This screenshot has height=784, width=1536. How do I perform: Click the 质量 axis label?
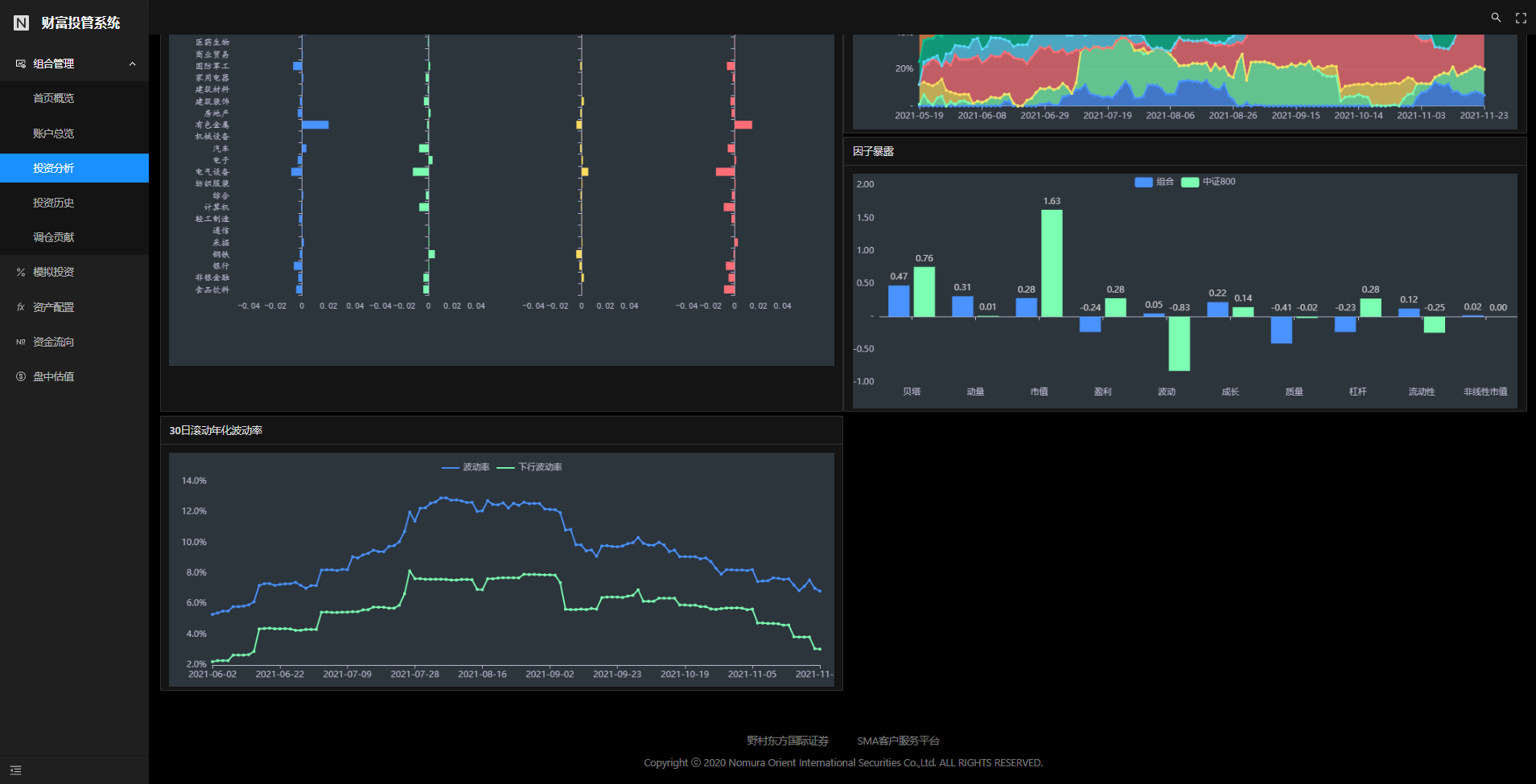coord(1294,392)
